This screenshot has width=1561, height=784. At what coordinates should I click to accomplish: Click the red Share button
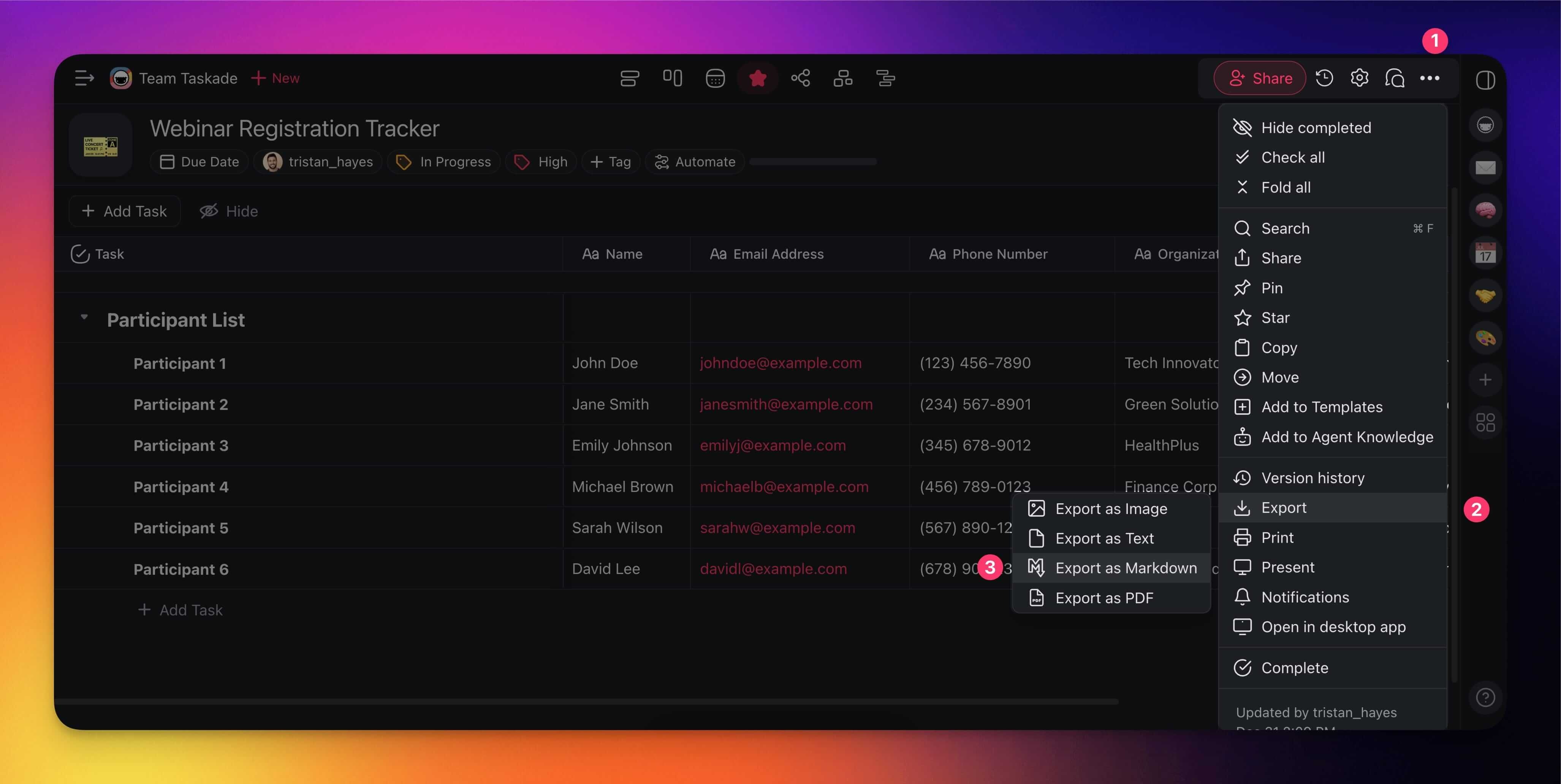[1260, 78]
